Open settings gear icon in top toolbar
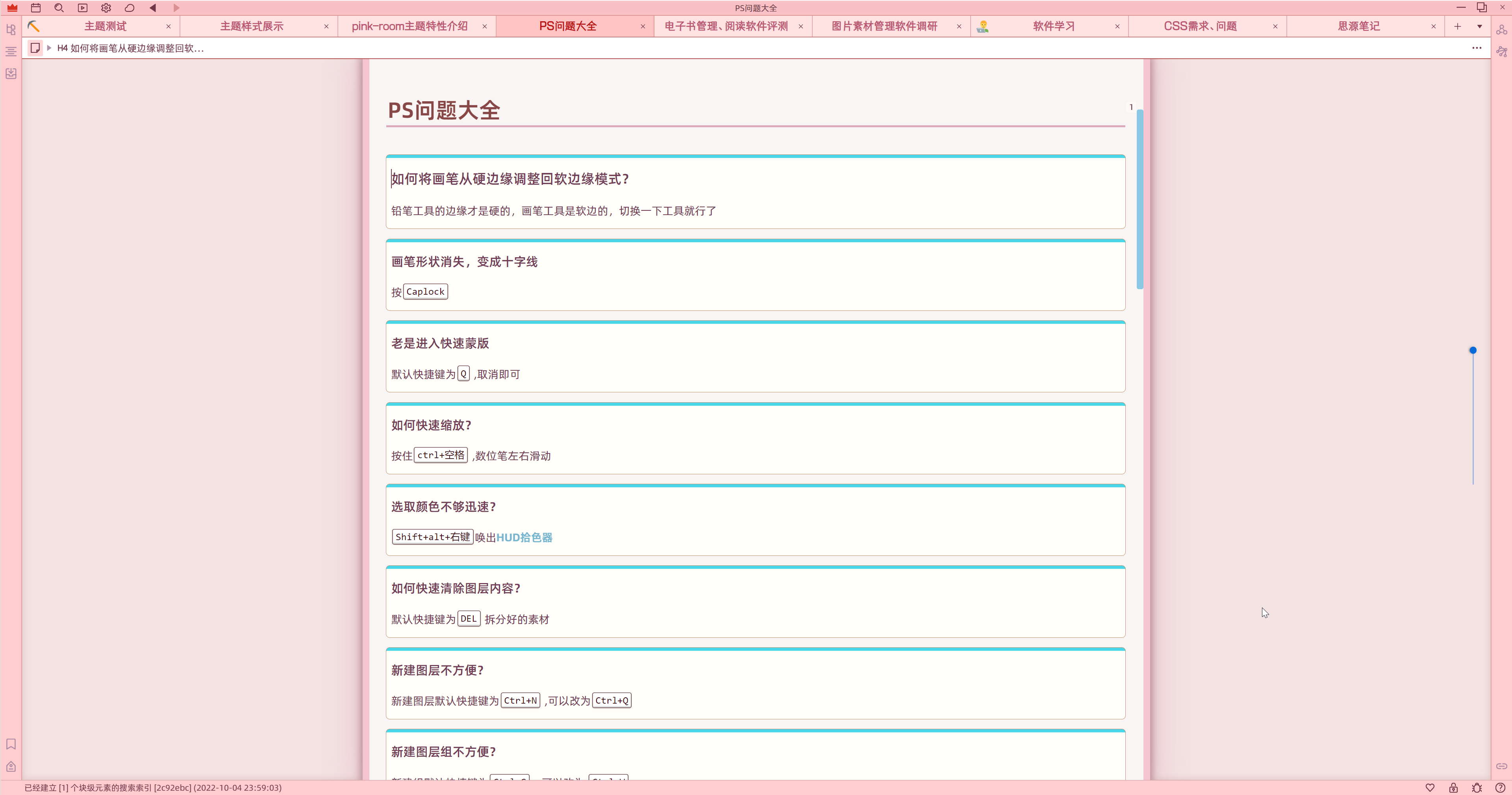1512x795 pixels. tap(106, 7)
